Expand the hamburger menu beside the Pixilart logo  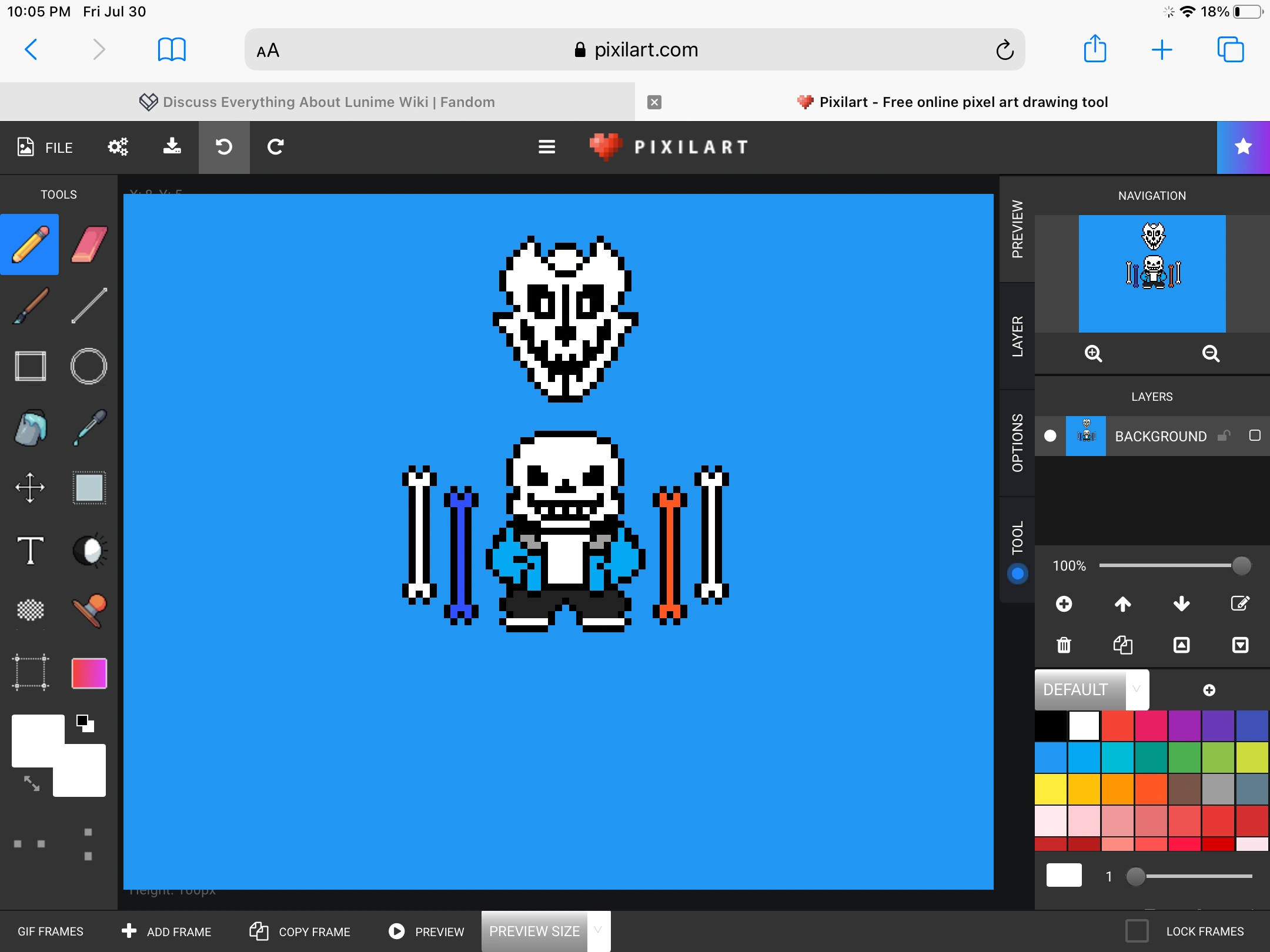pyautogui.click(x=546, y=147)
